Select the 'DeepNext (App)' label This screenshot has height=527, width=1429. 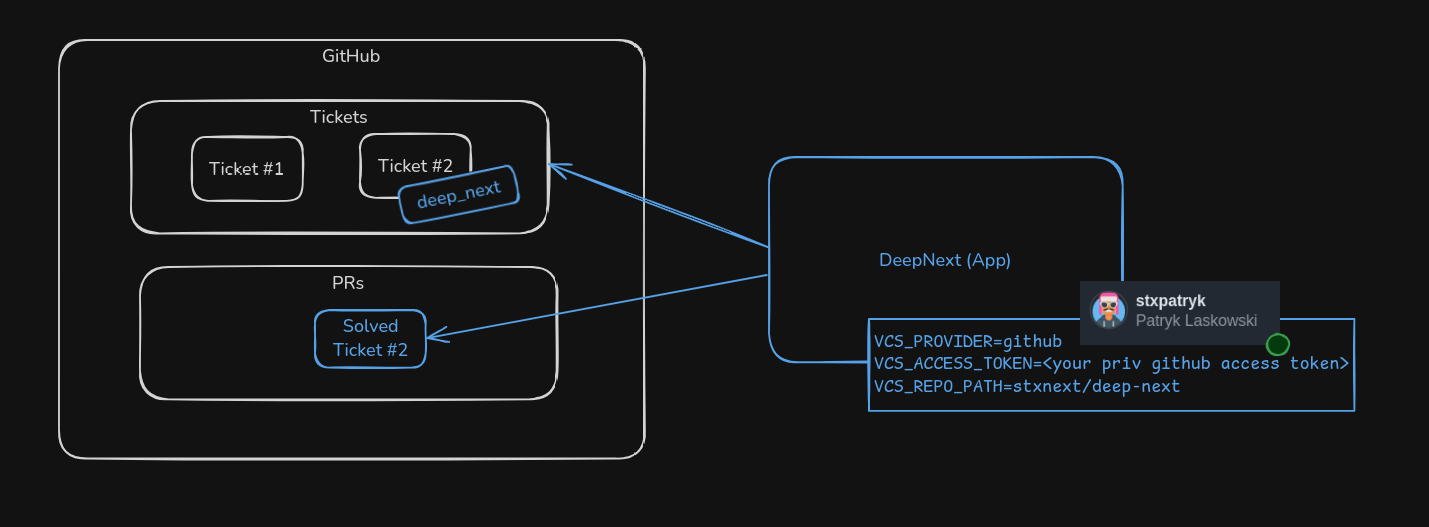click(x=945, y=260)
